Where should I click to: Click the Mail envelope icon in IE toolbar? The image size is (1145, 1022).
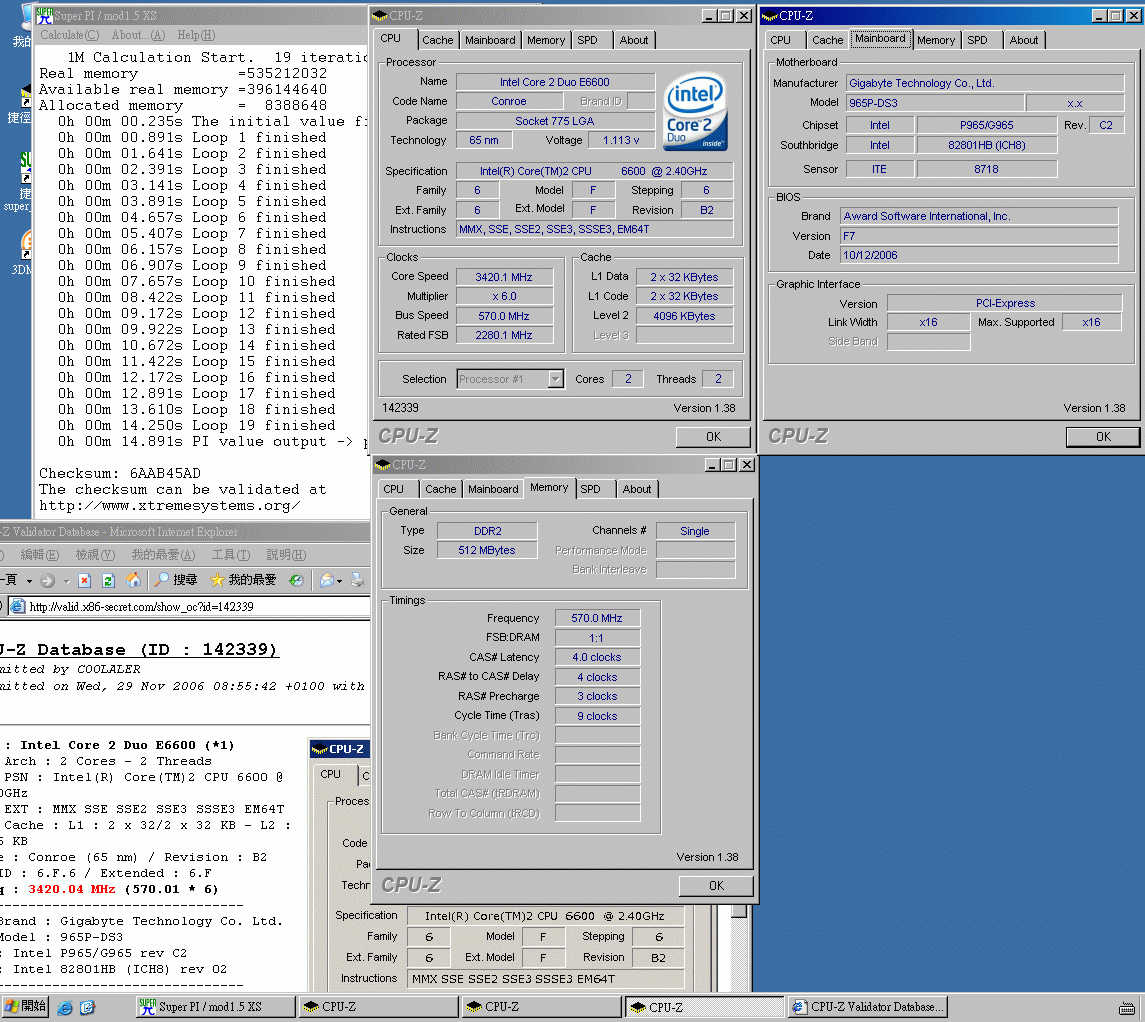pos(326,580)
